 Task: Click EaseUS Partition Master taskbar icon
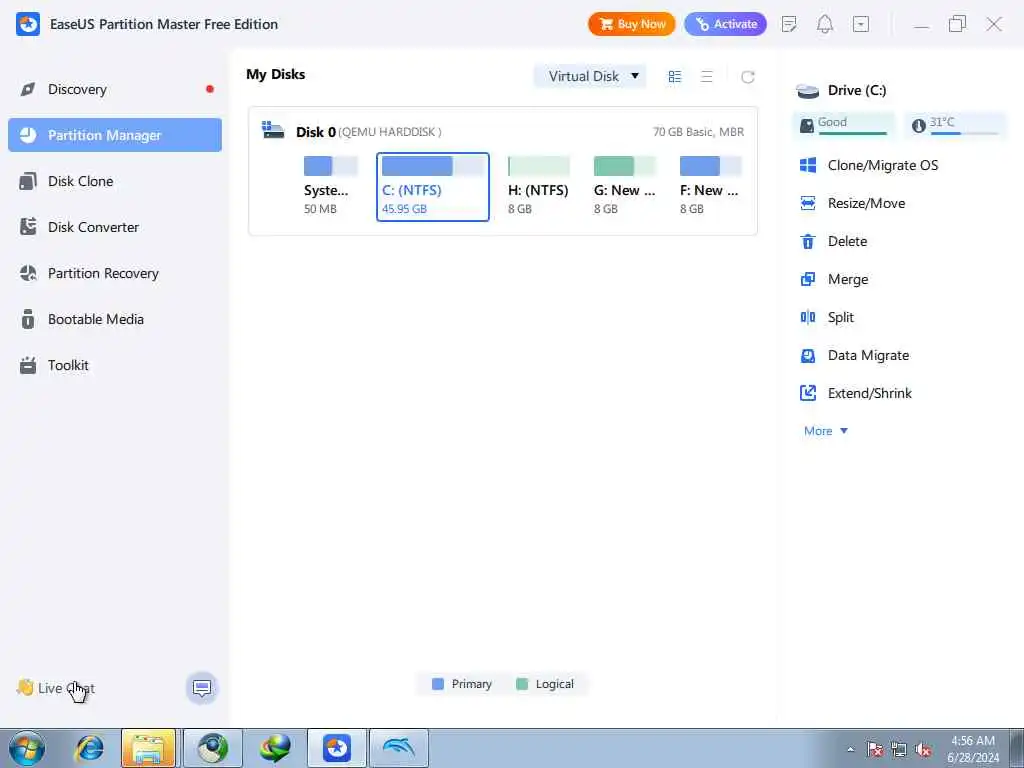click(336, 748)
